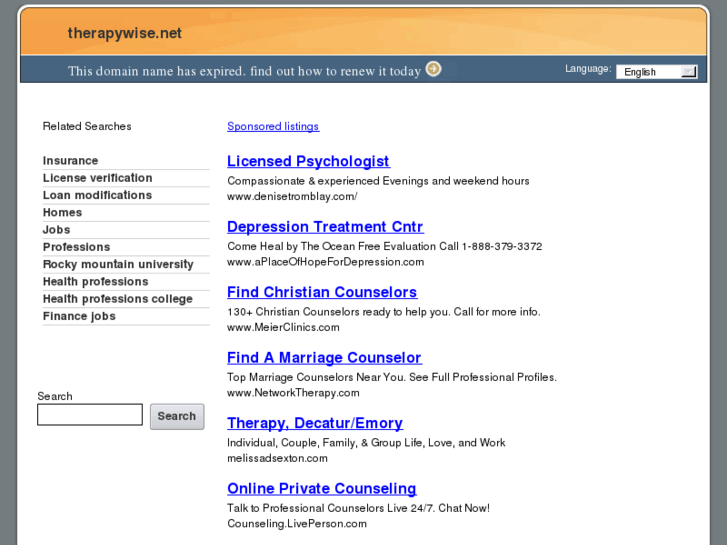Click 'Individual, Couple, Family, & Group' description
This screenshot has width=727, height=545.
(x=366, y=442)
